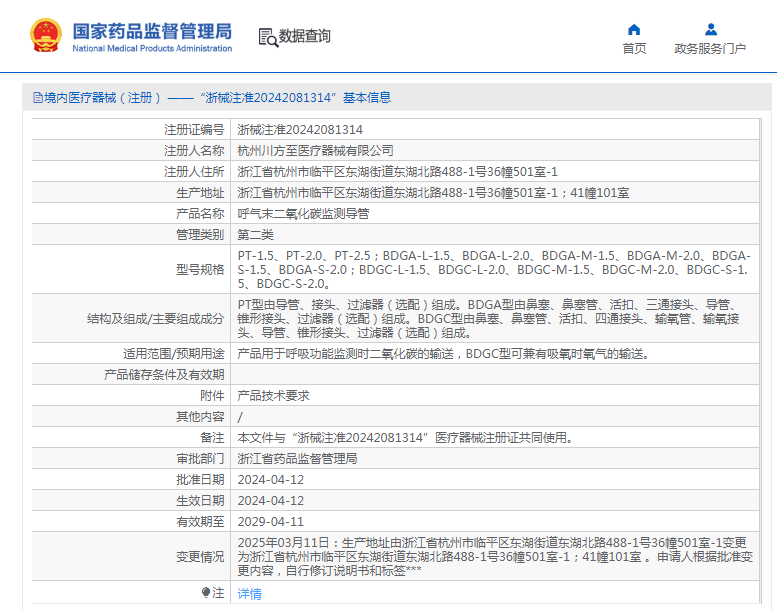
Task: Select the 本文件与 remark text
Action: tap(405, 438)
